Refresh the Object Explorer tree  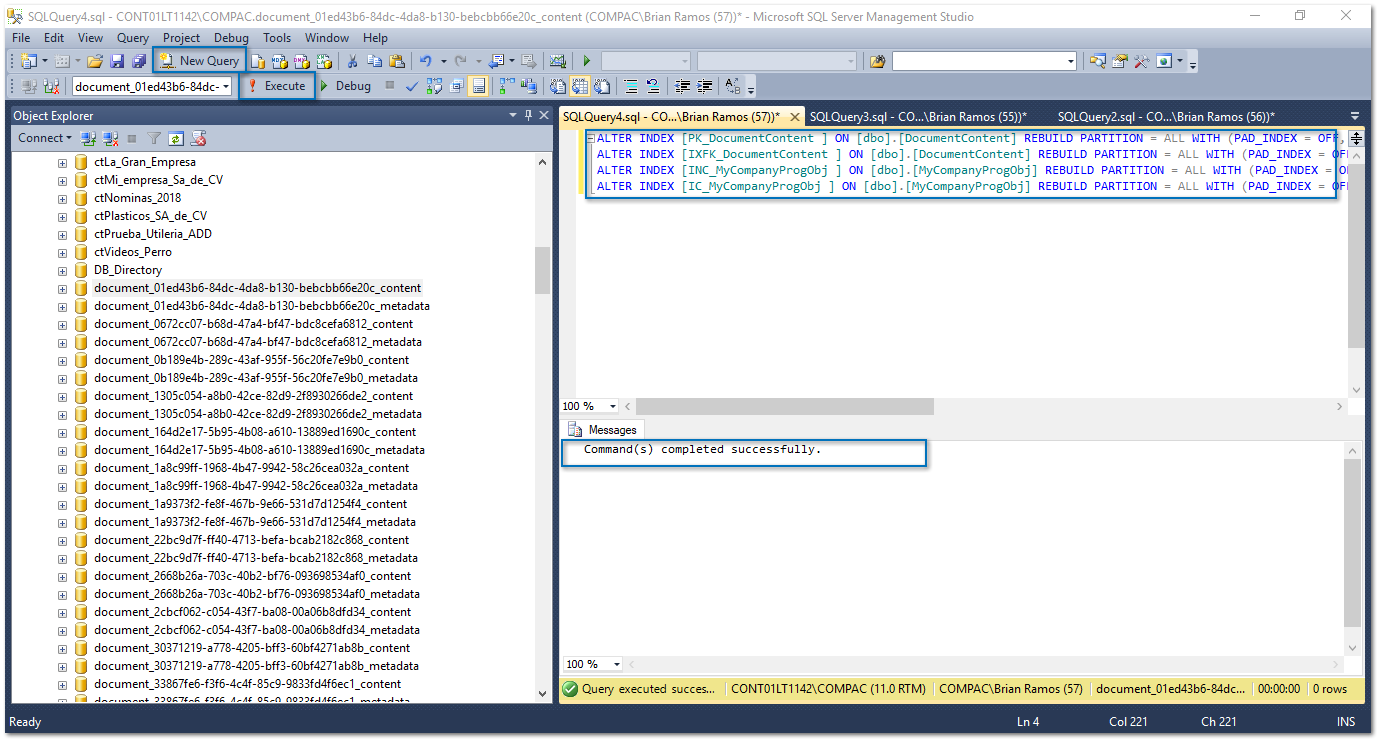click(176, 138)
